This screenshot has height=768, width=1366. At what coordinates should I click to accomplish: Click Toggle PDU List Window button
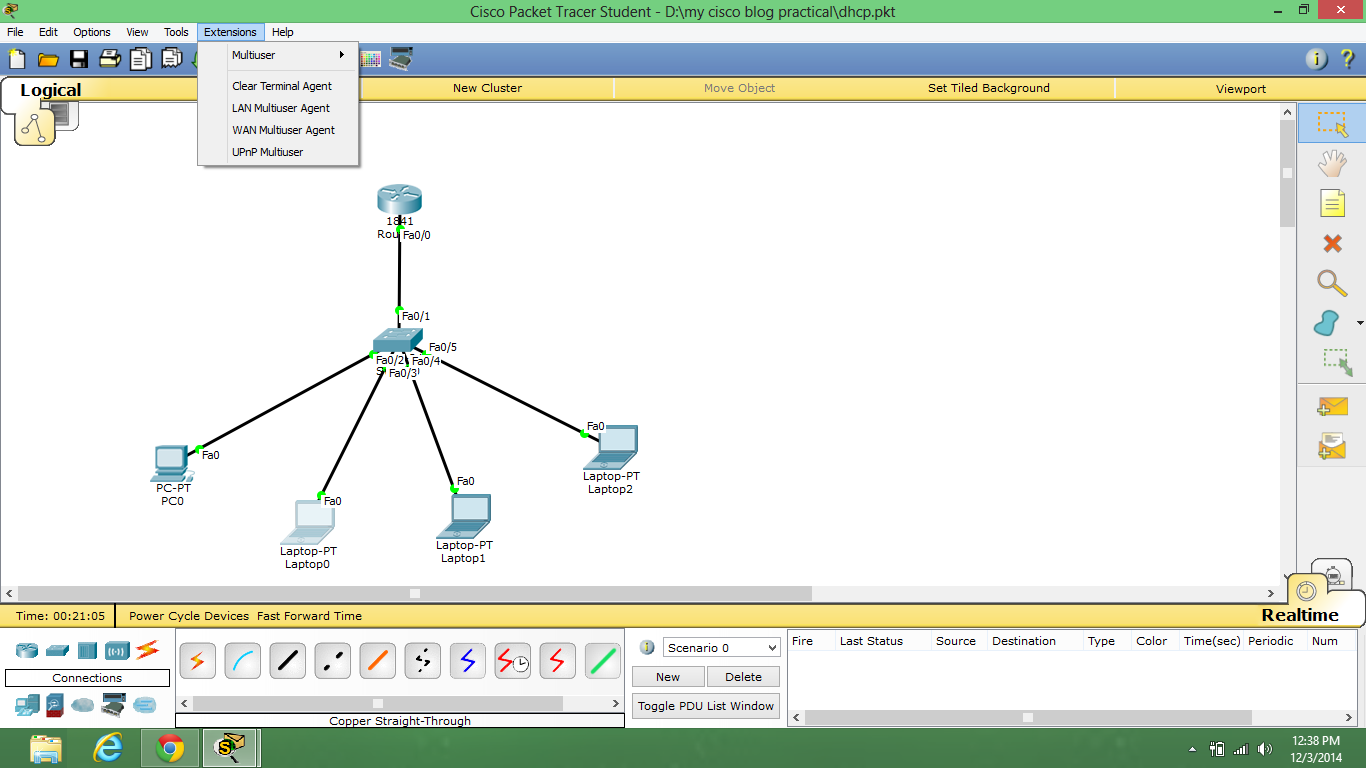click(x=706, y=706)
